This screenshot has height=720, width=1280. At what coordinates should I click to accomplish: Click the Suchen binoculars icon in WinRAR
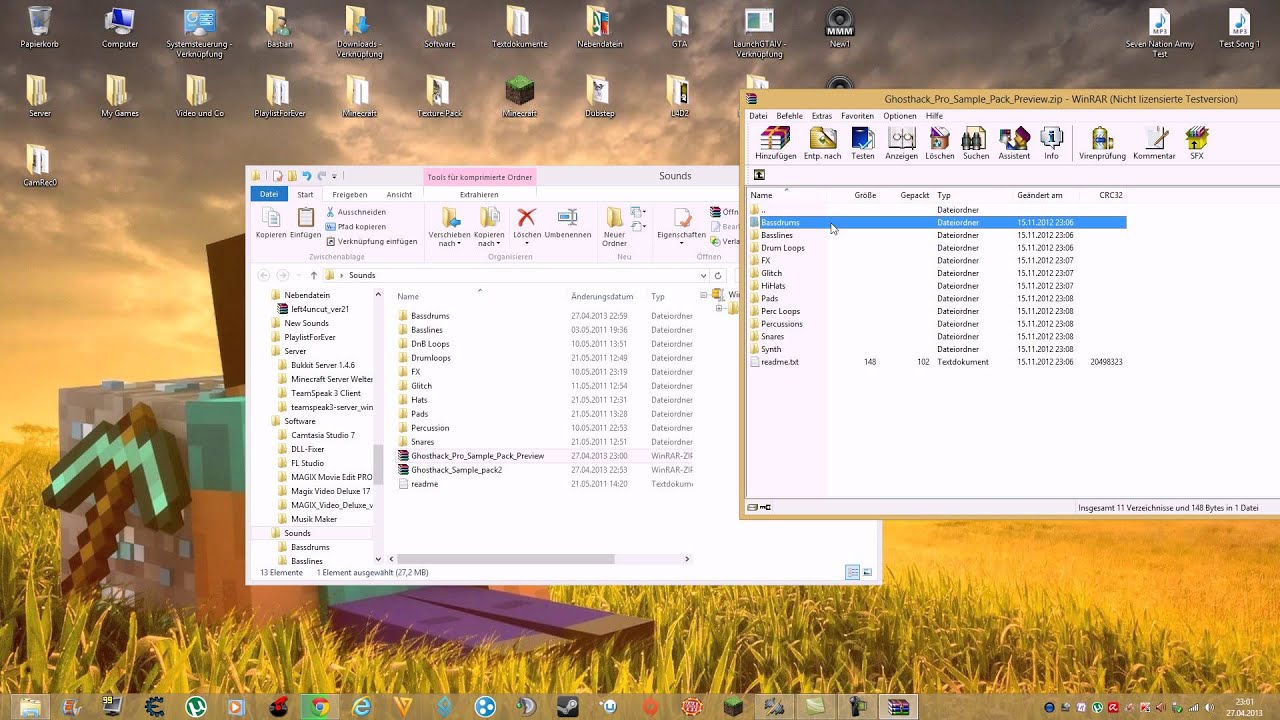(x=975, y=143)
